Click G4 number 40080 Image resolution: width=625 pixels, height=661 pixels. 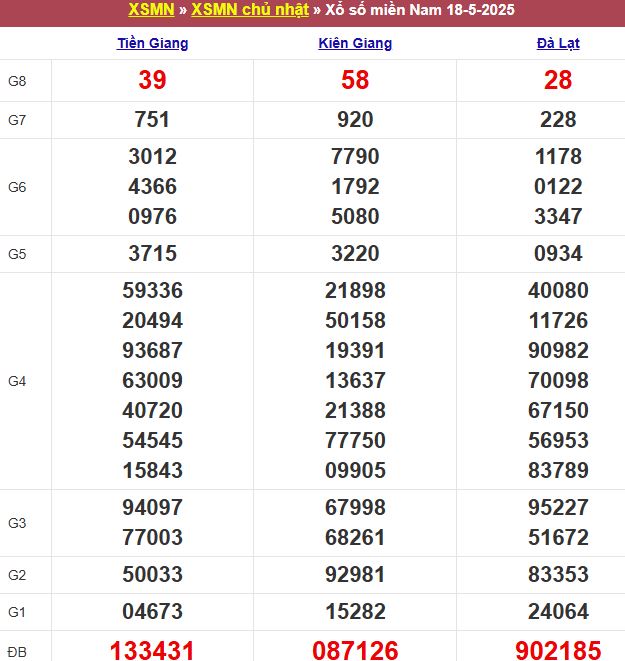tap(558, 290)
